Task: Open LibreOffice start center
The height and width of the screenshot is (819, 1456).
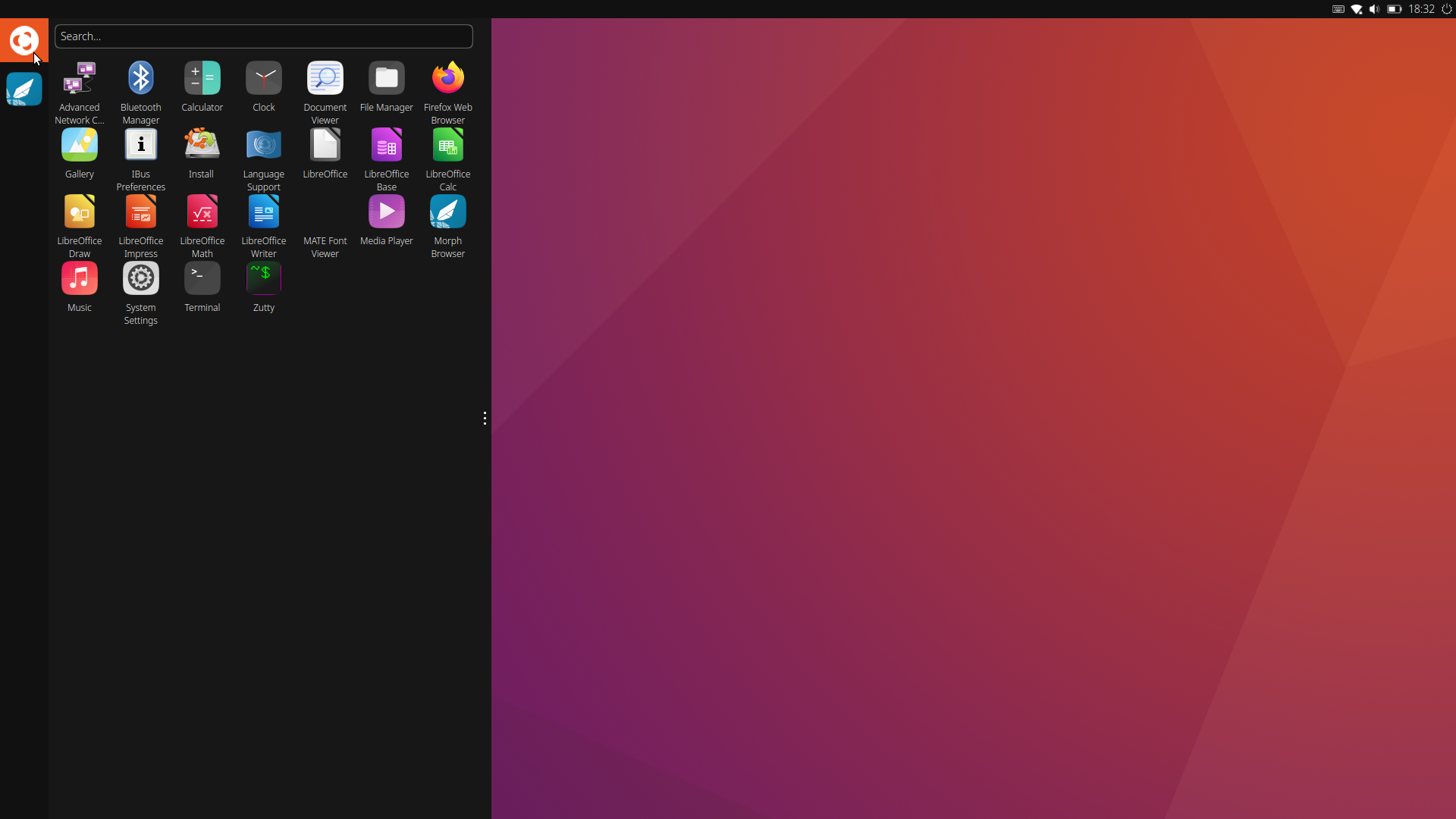Action: [x=325, y=153]
